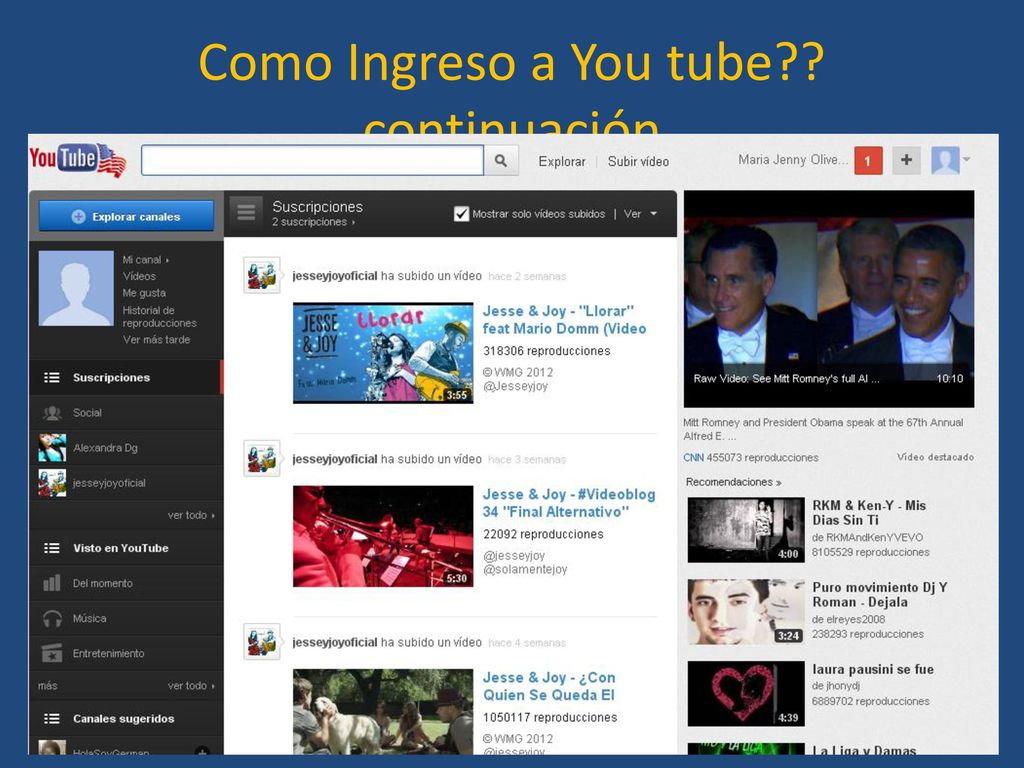Open Jesse & Joy Llorar video title
Screen dimensions: 1024x768
564,320
